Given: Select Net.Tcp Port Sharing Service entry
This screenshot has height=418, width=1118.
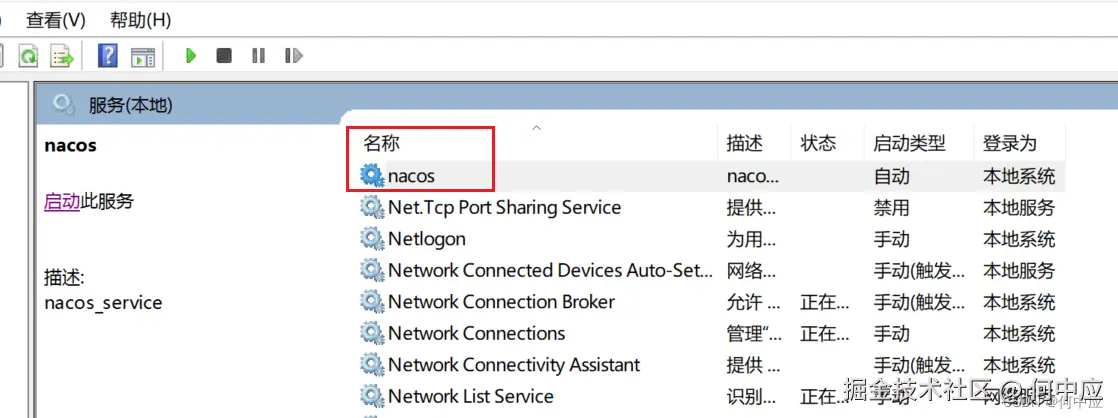Looking at the screenshot, I should point(504,208).
